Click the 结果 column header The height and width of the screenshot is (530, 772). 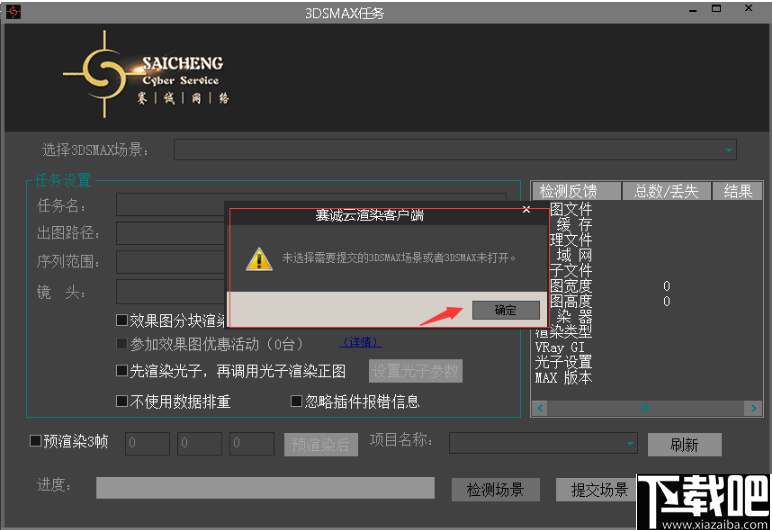[738, 191]
